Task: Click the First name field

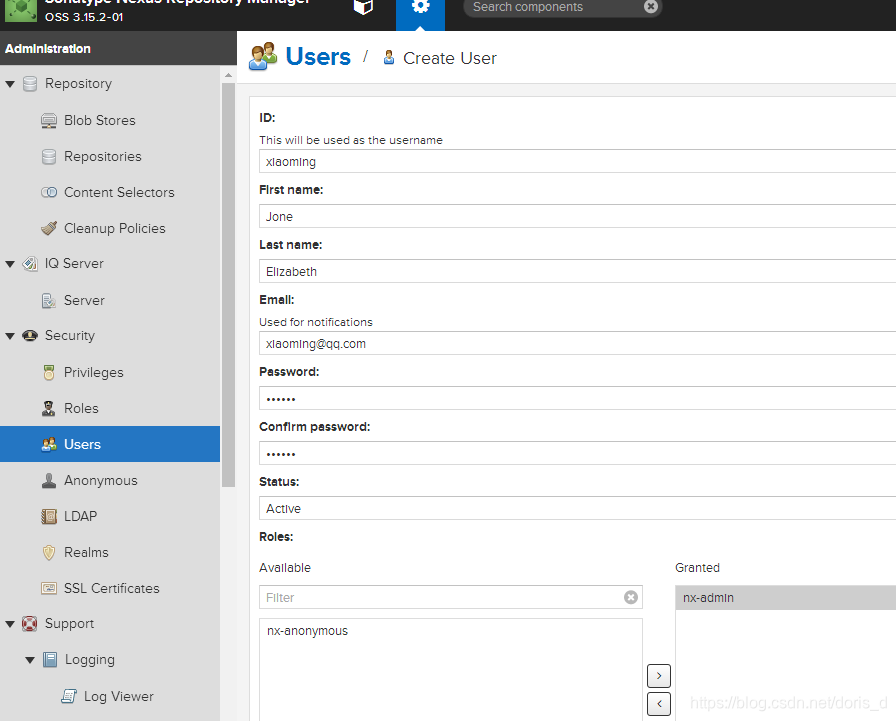Action: pos(577,217)
